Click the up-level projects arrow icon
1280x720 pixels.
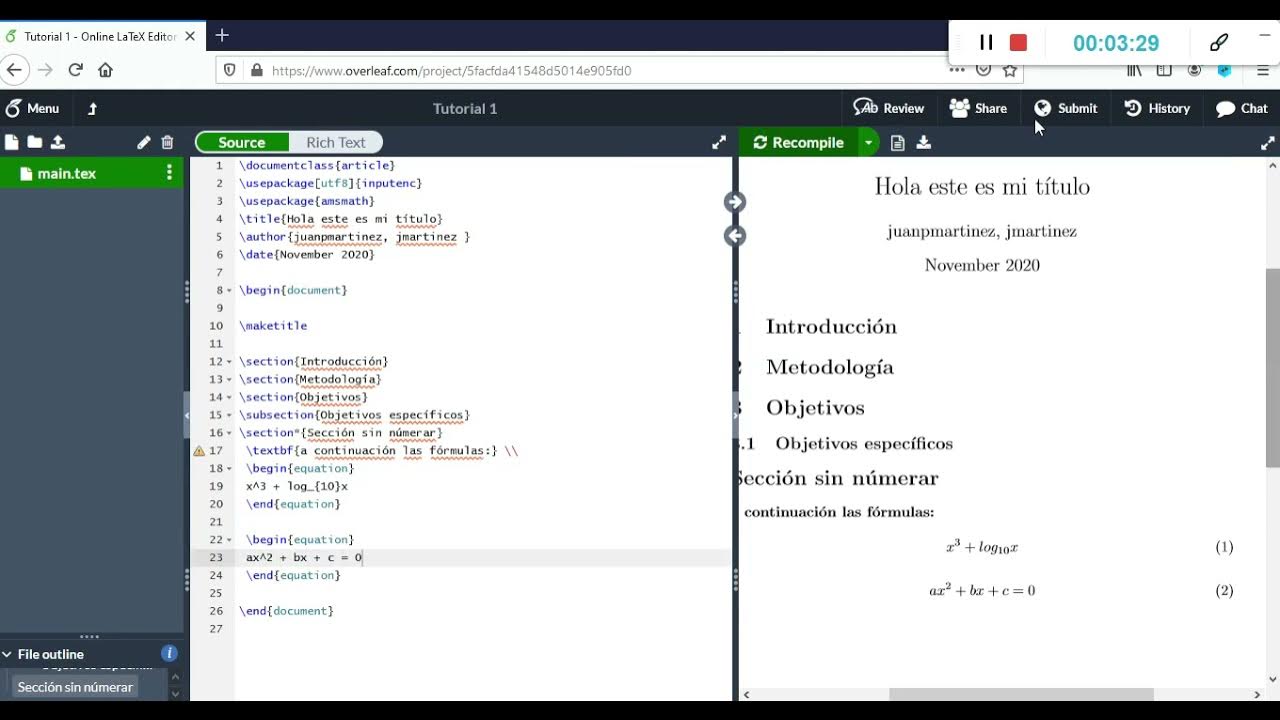coord(93,108)
